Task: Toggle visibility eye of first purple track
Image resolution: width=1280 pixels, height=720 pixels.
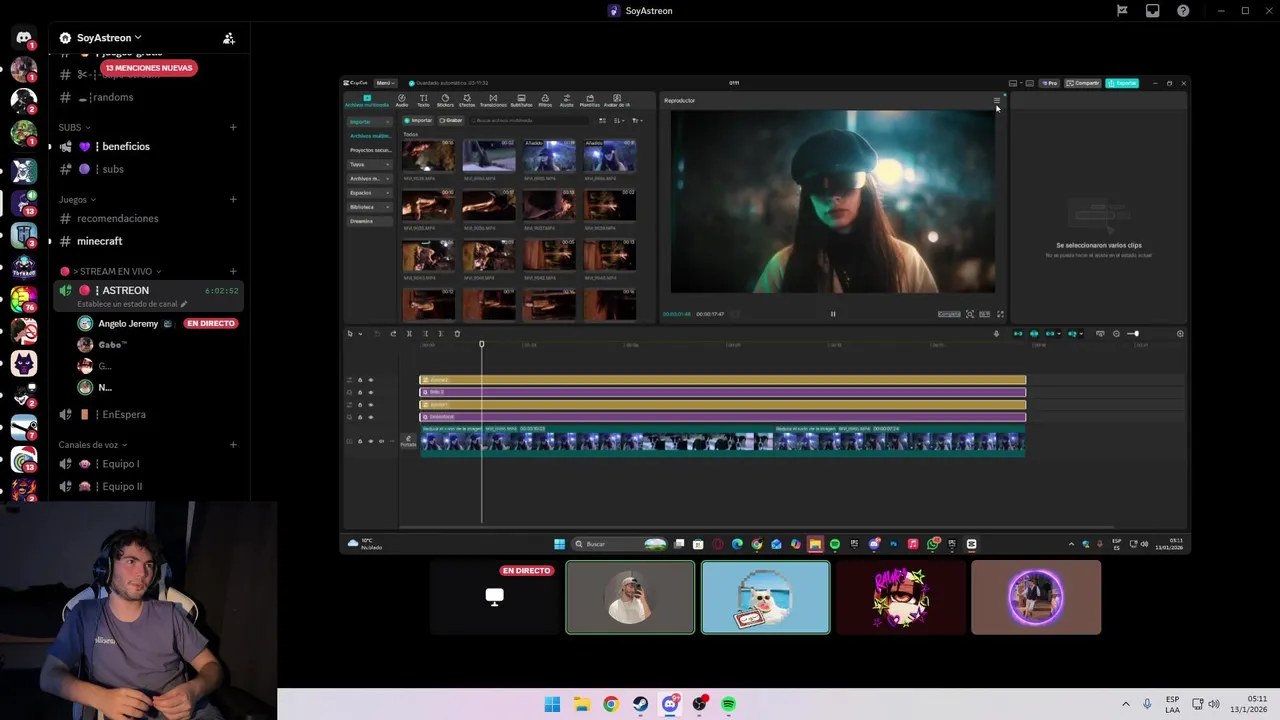Action: 371,392
